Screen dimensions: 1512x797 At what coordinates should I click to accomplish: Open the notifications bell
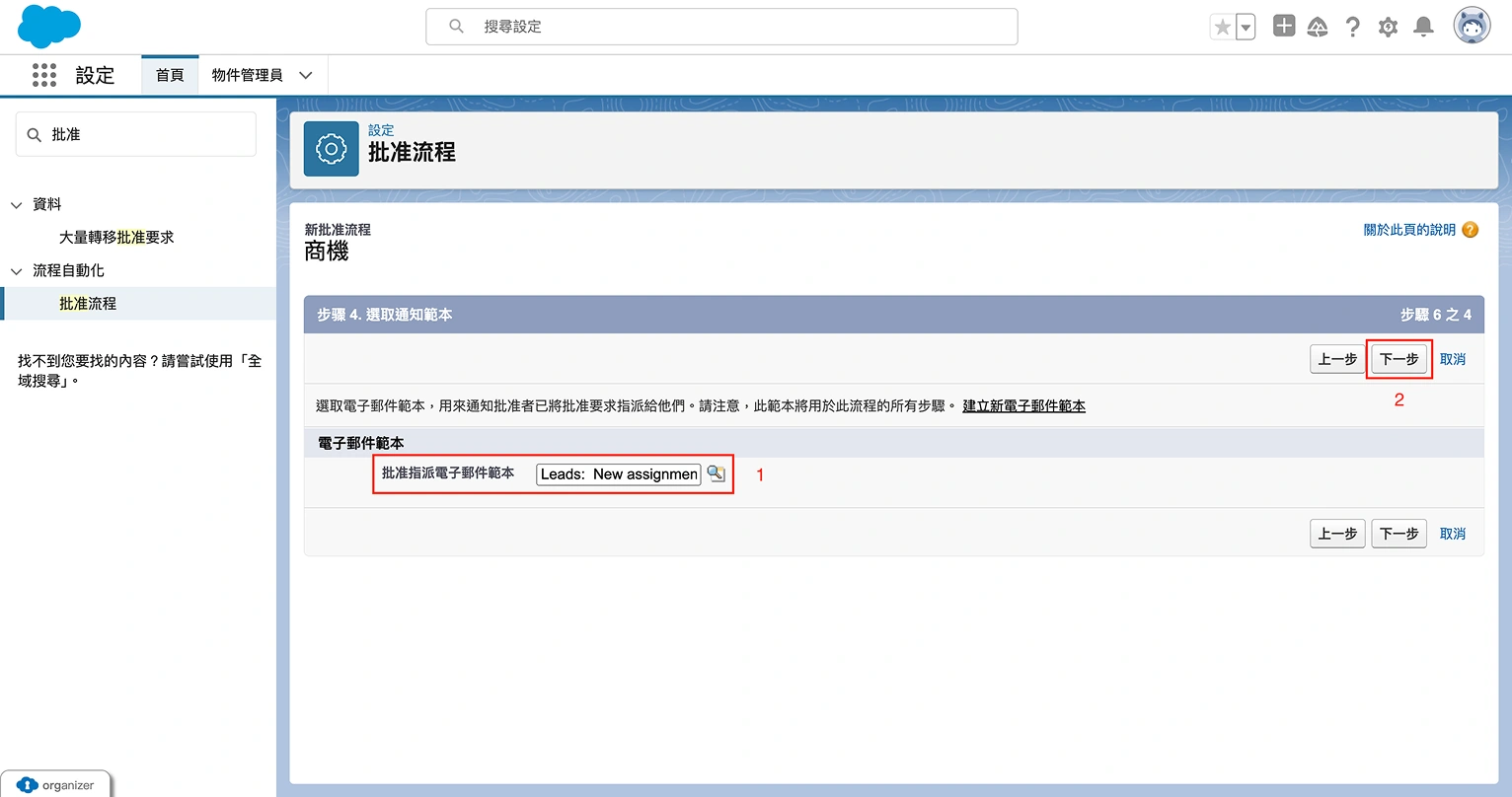point(1423,28)
